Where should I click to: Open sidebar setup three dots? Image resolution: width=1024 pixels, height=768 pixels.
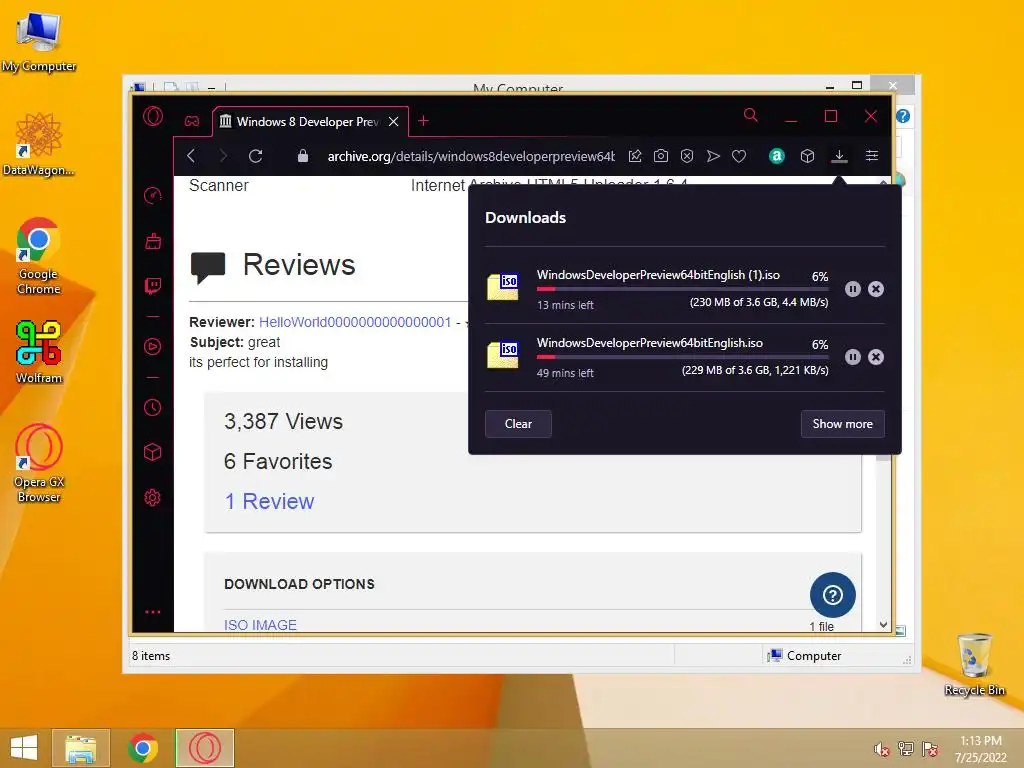153,612
